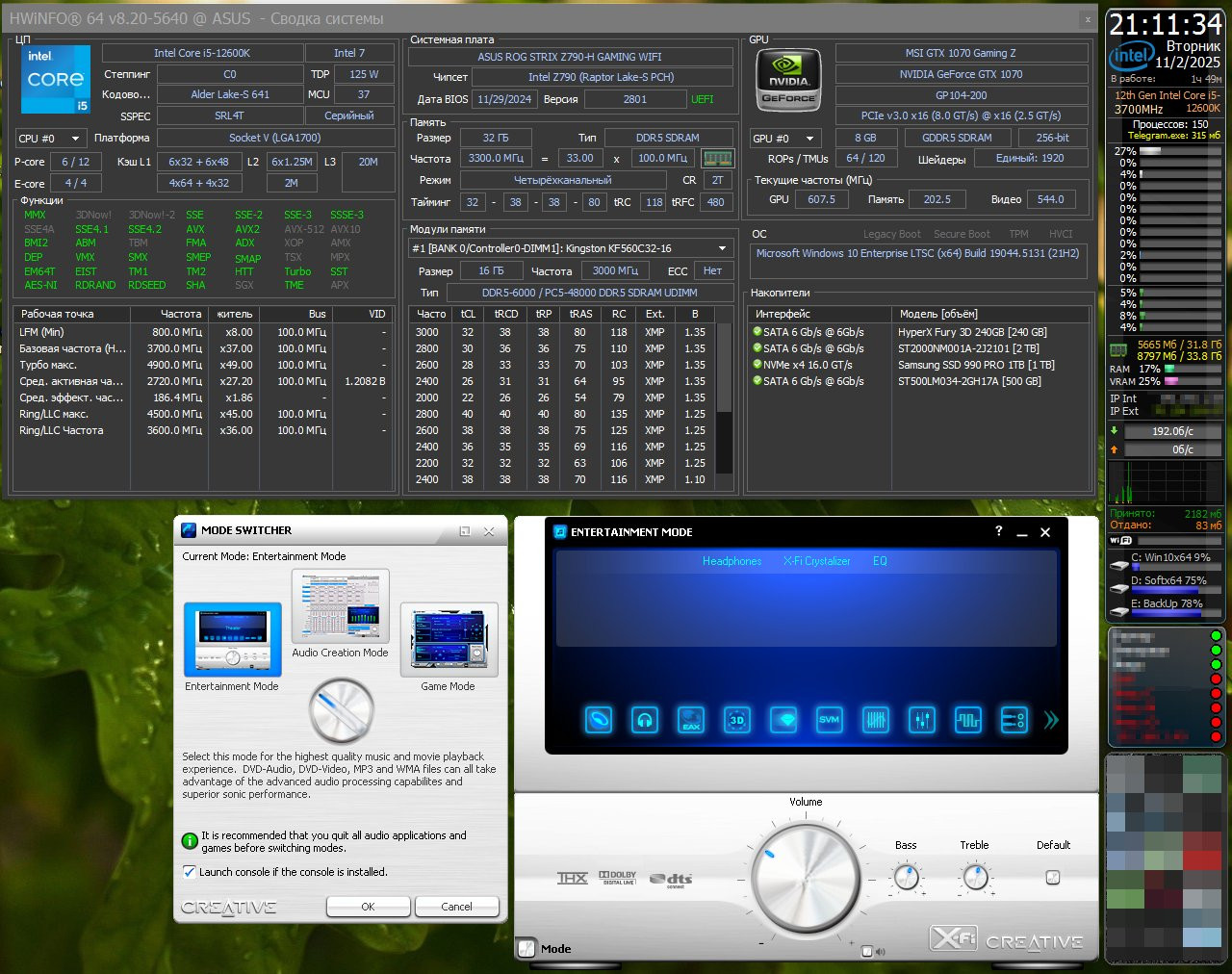Toggle the mute checkbox below the Volume knob
This screenshot has width=1232, height=974.
tap(867, 952)
